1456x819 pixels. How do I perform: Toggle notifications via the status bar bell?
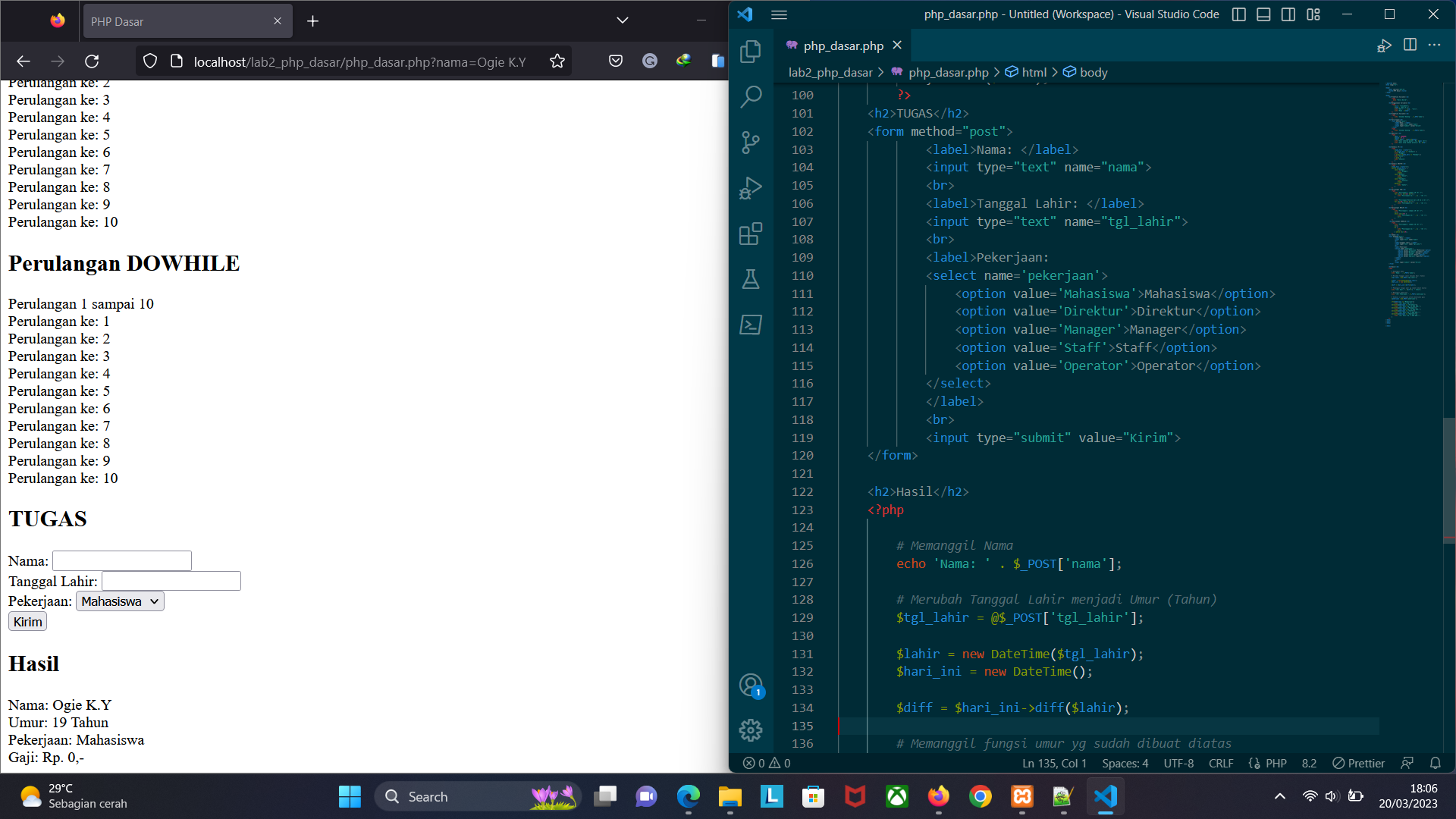(x=1436, y=763)
